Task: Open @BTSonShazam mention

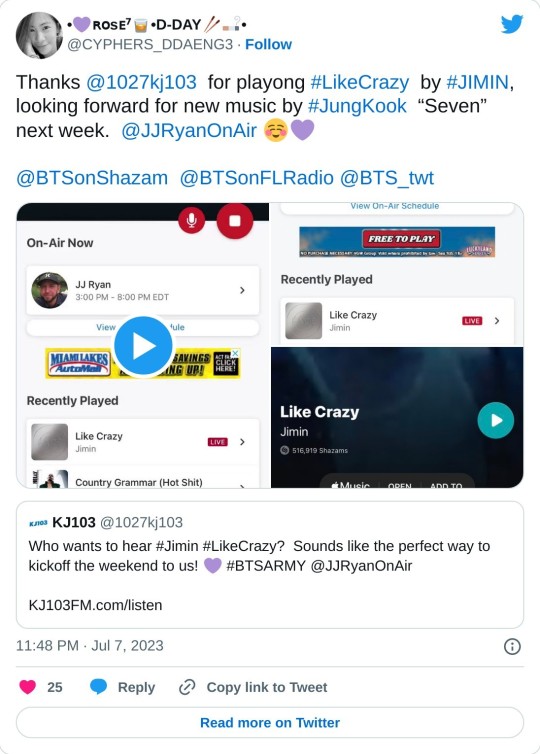Action: 92,178
